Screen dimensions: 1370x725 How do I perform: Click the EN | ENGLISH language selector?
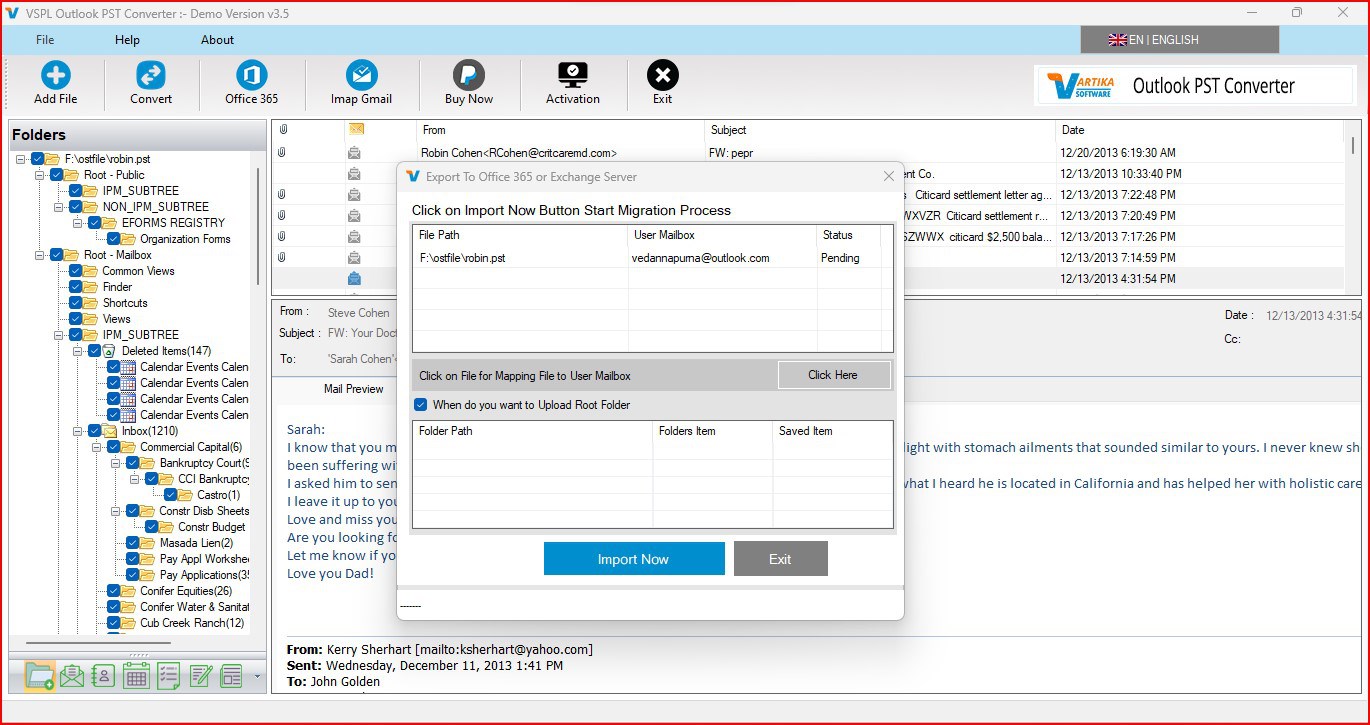(x=1179, y=40)
